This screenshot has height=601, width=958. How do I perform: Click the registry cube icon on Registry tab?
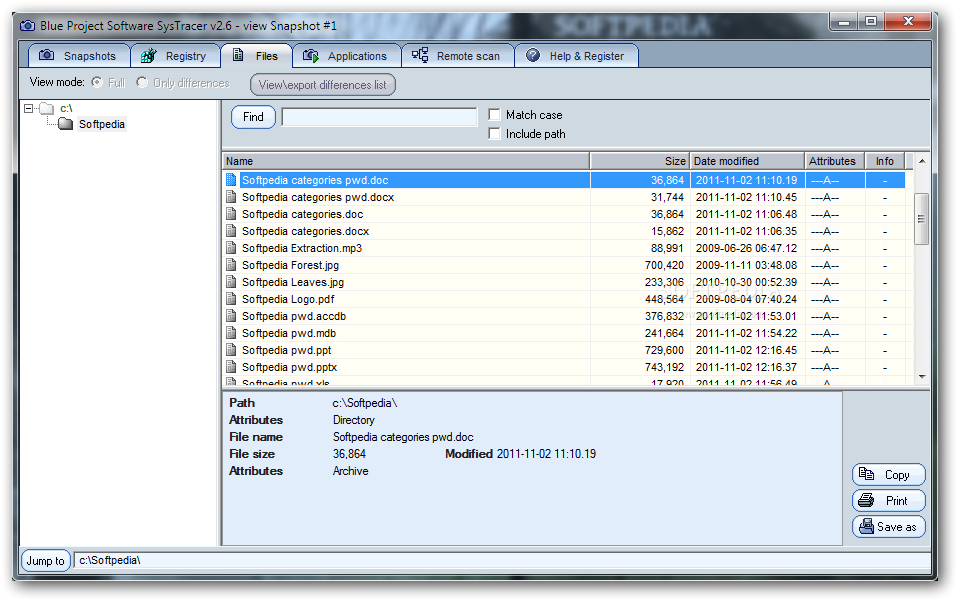(148, 56)
